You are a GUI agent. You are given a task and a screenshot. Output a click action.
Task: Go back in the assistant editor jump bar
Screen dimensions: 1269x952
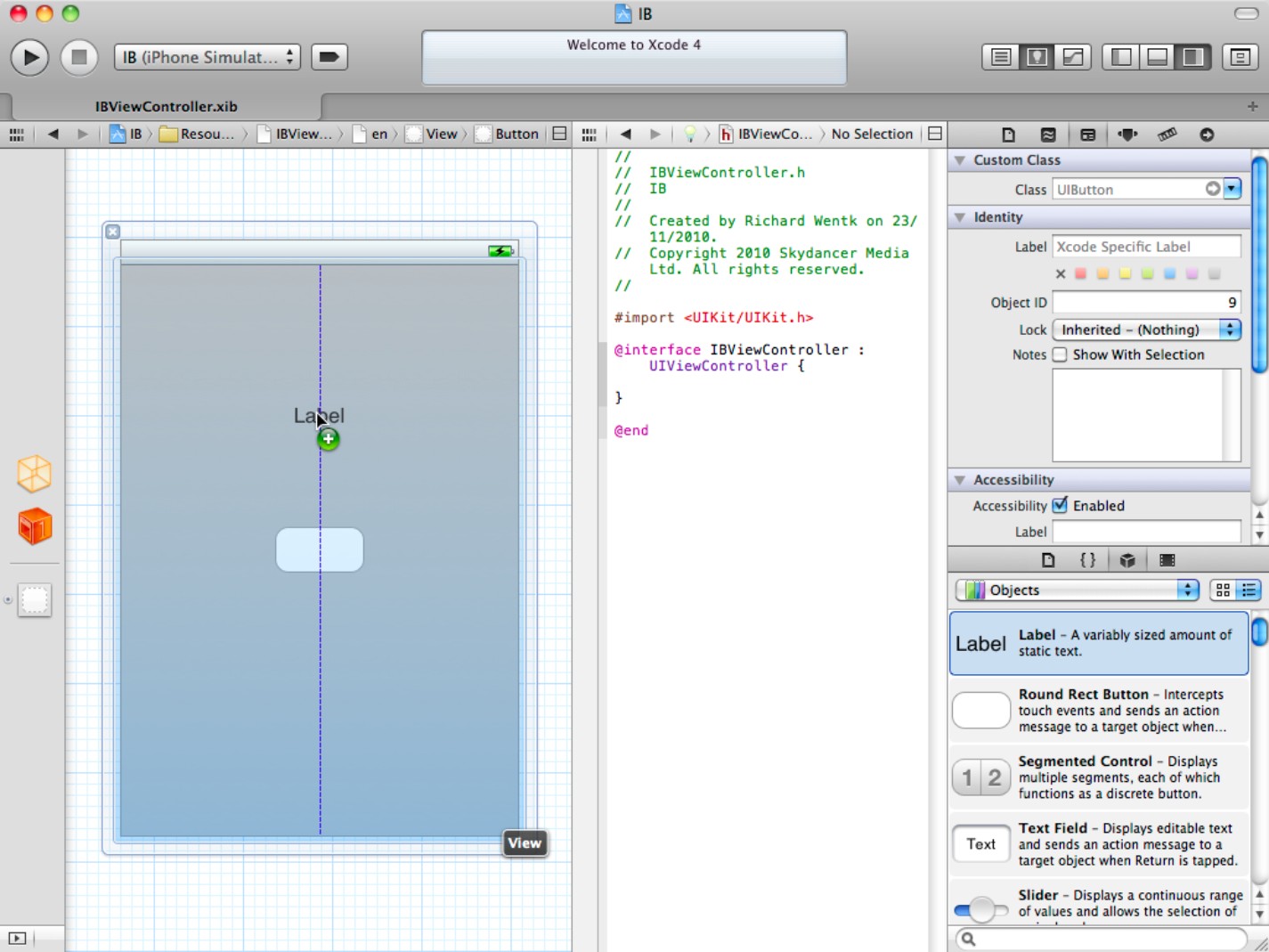(x=626, y=134)
